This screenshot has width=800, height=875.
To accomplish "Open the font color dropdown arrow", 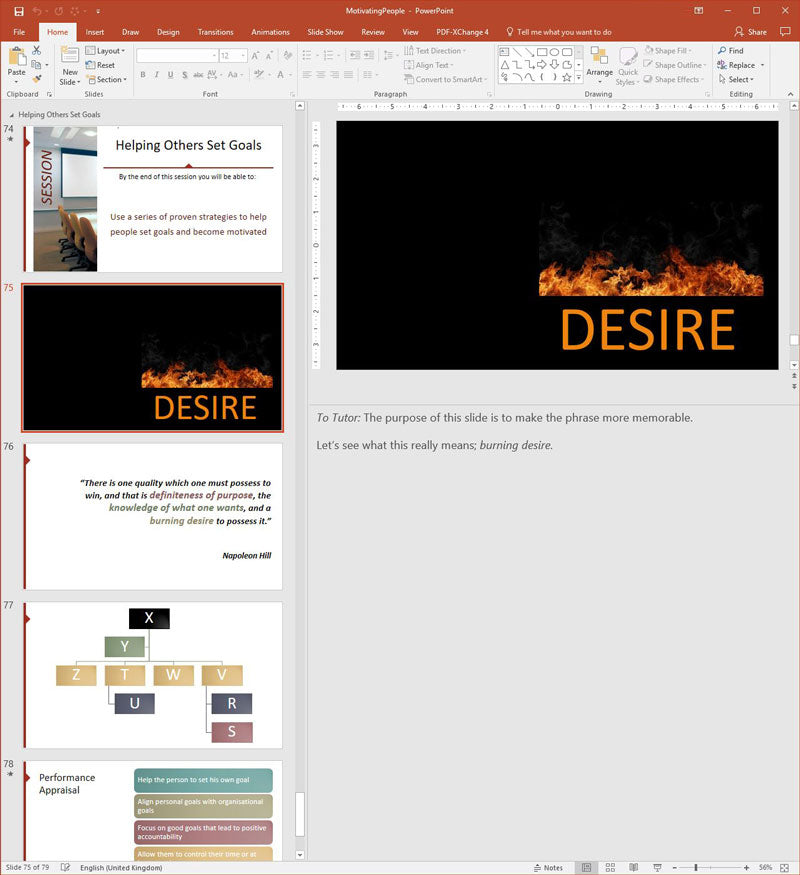I will (x=290, y=74).
